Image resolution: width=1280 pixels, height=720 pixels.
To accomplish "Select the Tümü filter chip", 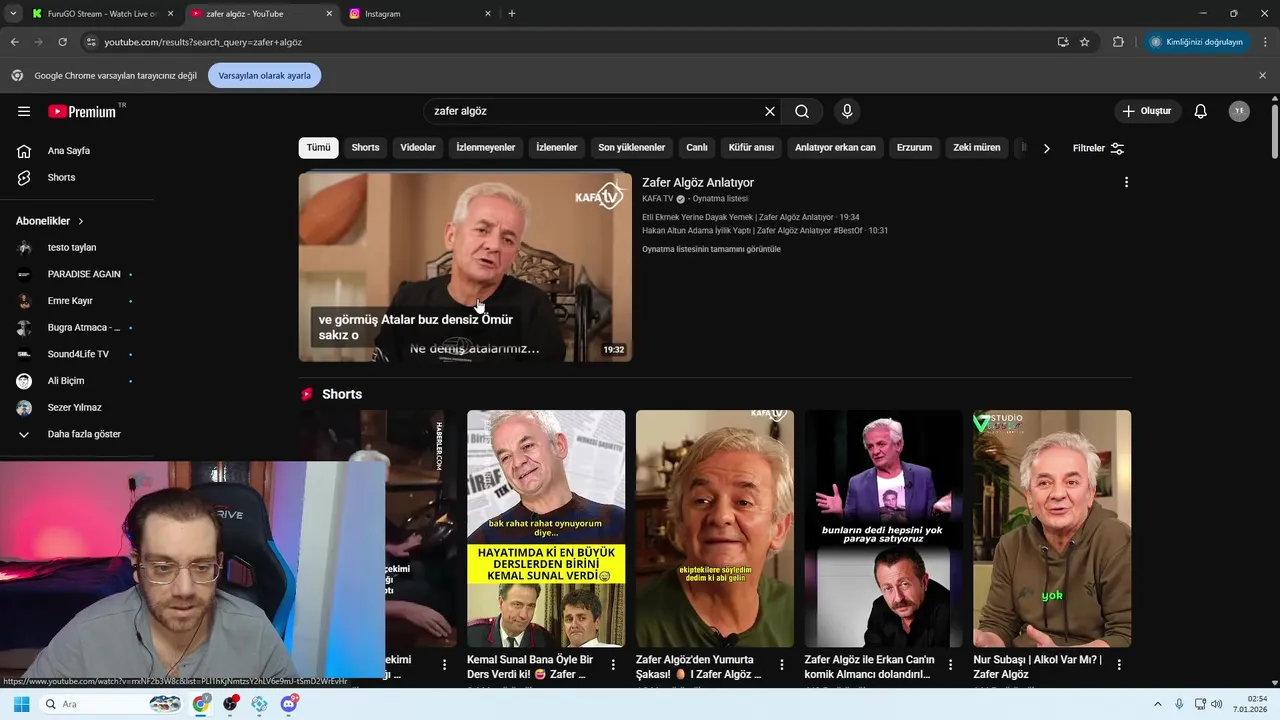I will click(318, 147).
